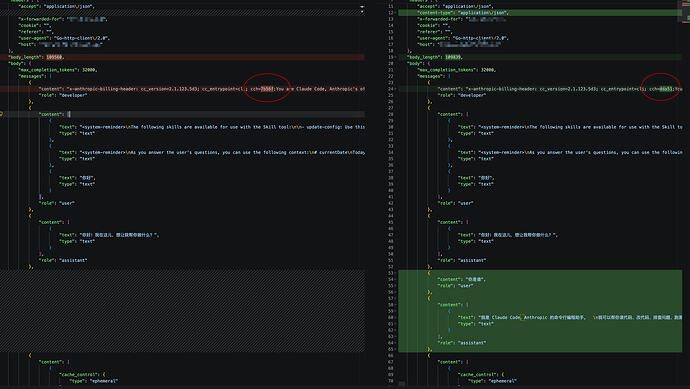Click line number 19 in right pane gutter

391,57
